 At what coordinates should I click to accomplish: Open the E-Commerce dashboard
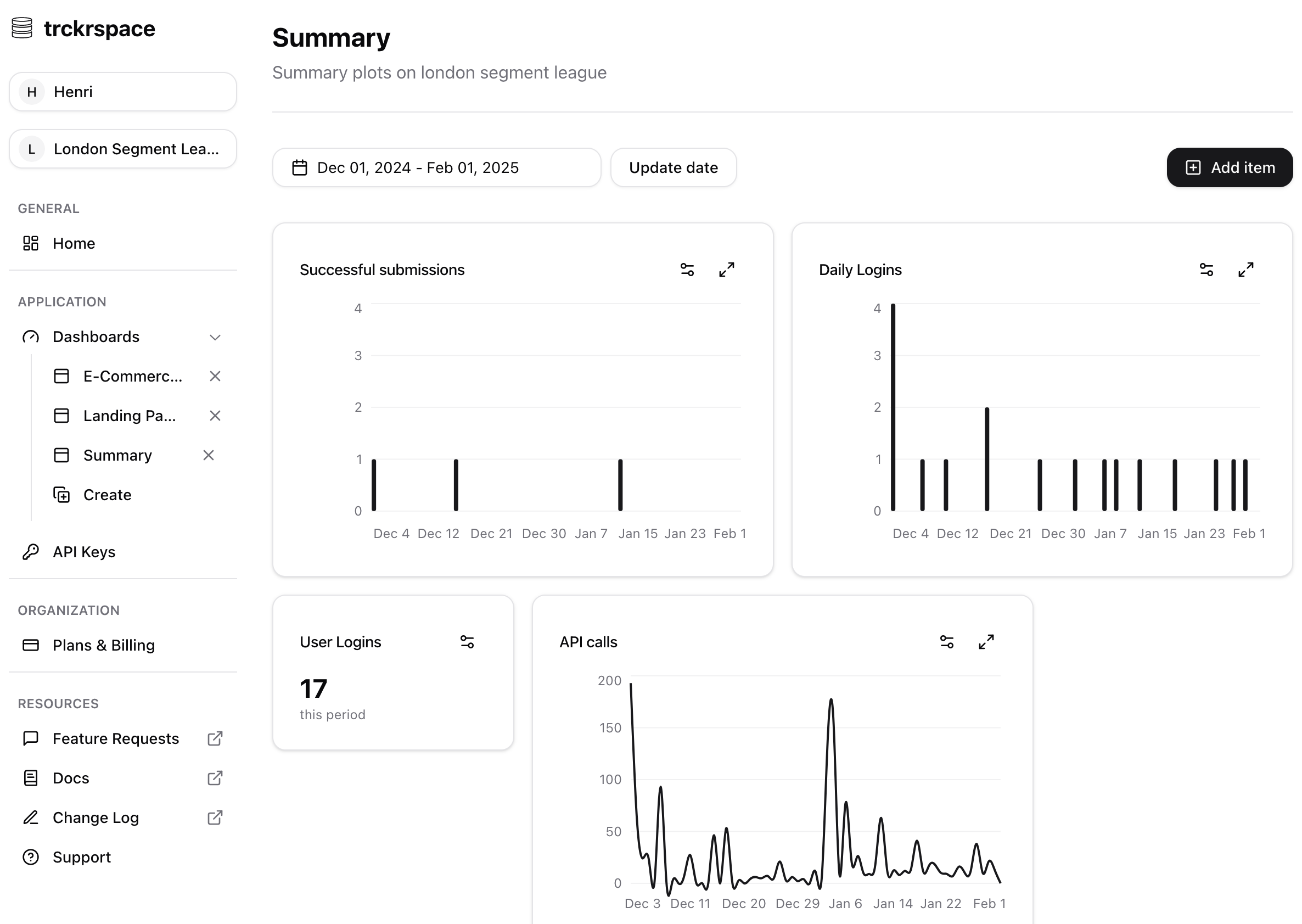(x=132, y=376)
